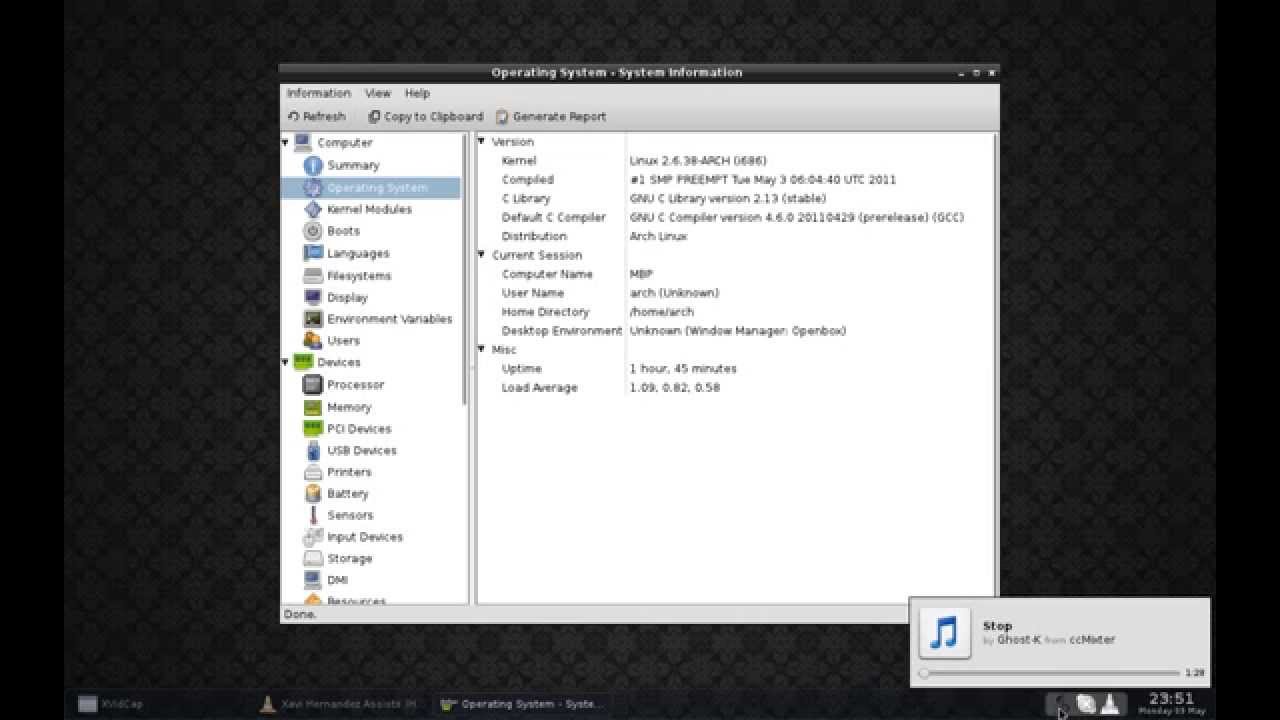Click the Generate Report icon
Screen dimensions: 1280x720
point(502,117)
